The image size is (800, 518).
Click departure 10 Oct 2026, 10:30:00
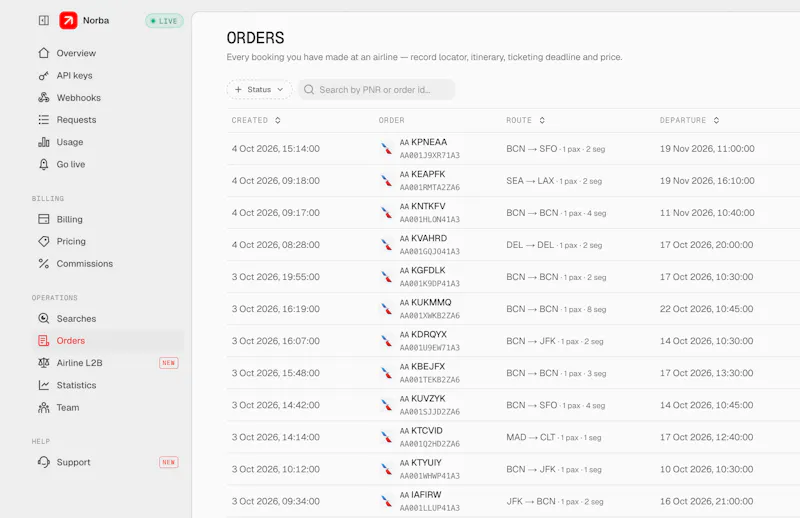click(x=706, y=469)
